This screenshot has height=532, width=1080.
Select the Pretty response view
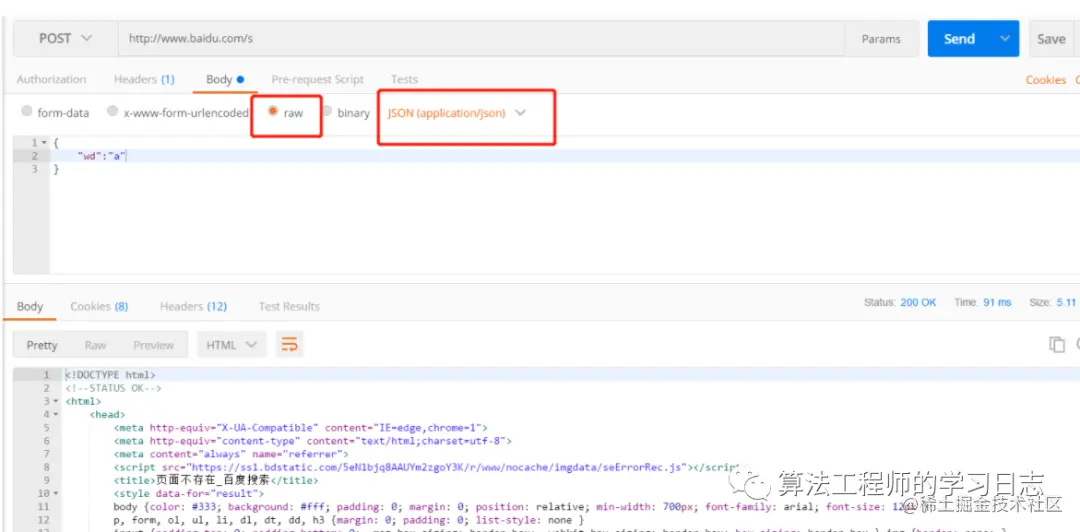[42, 345]
